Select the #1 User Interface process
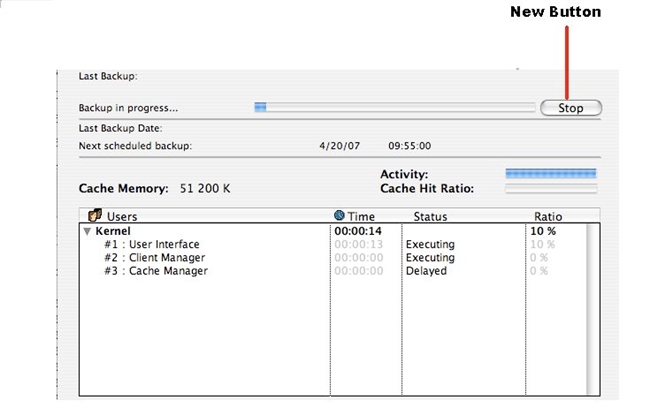This screenshot has width=650, height=415. click(x=152, y=244)
